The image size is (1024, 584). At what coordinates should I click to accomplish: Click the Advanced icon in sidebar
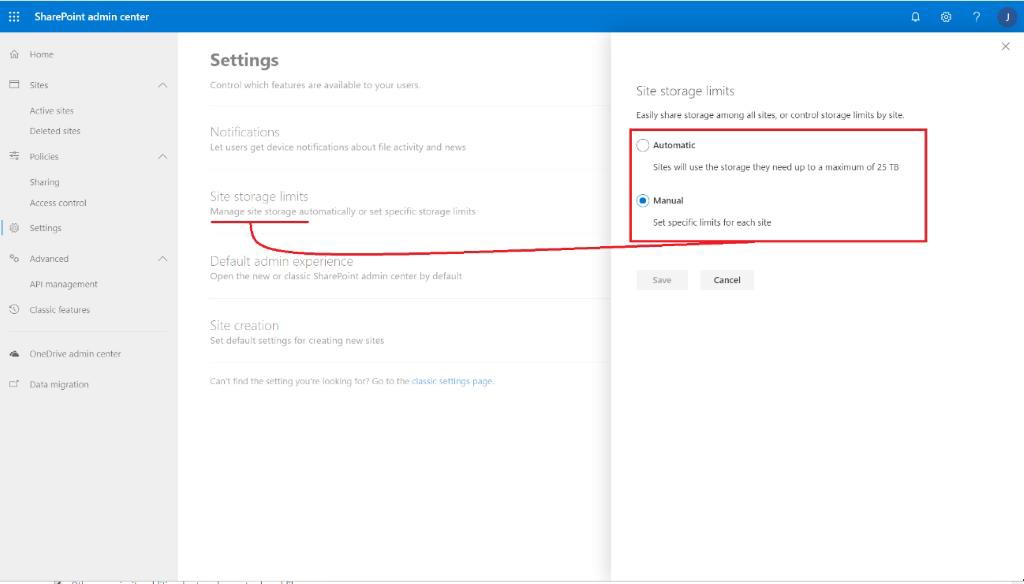pos(14,258)
